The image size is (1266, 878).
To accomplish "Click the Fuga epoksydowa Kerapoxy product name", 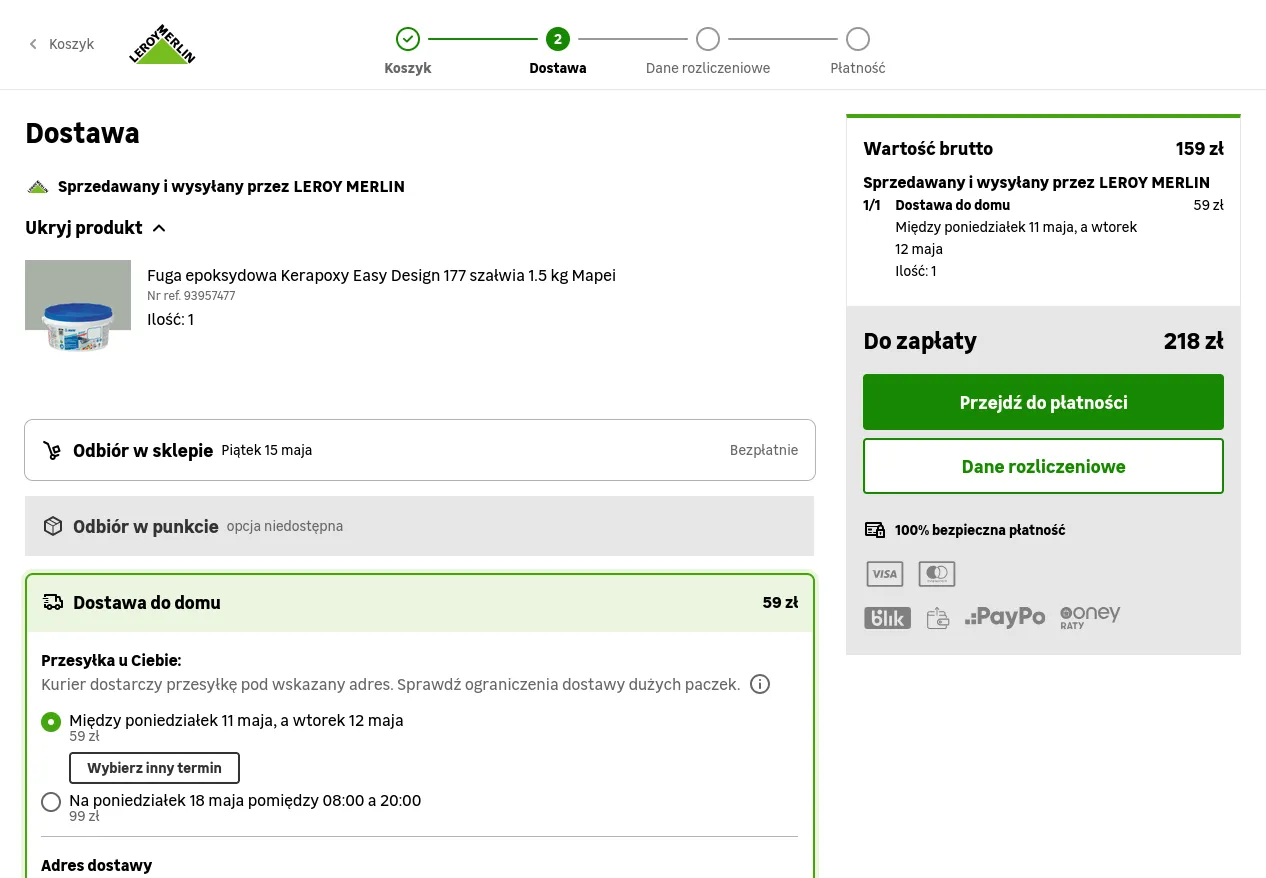I will tap(381, 275).
